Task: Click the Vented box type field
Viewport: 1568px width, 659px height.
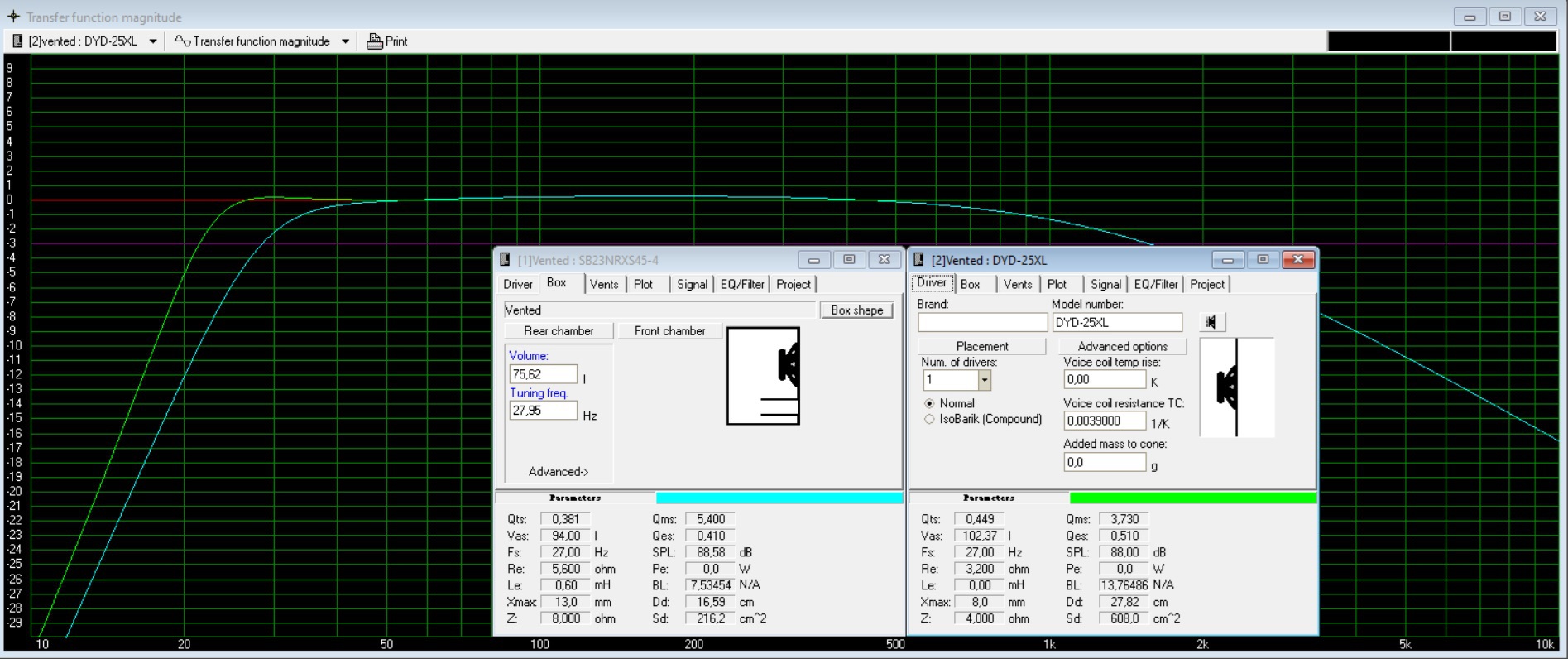Action: (x=659, y=310)
